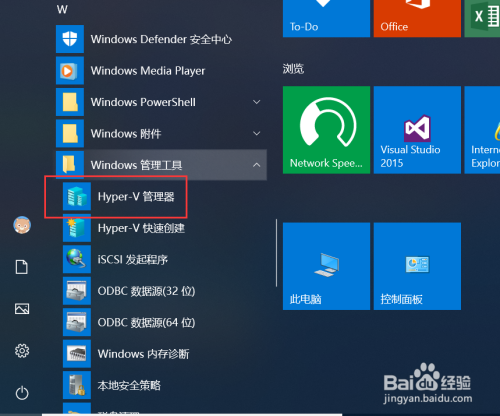Click the Power button icon
This screenshot has width=500, height=416.
(22, 393)
